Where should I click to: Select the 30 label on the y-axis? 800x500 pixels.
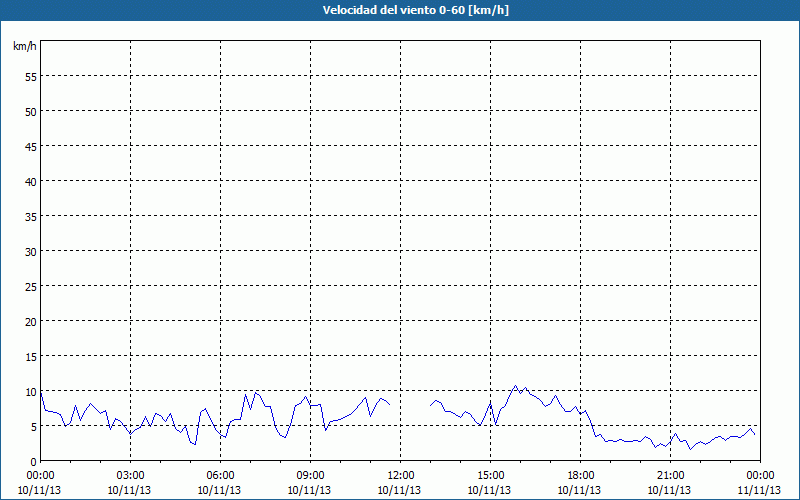coord(31,251)
